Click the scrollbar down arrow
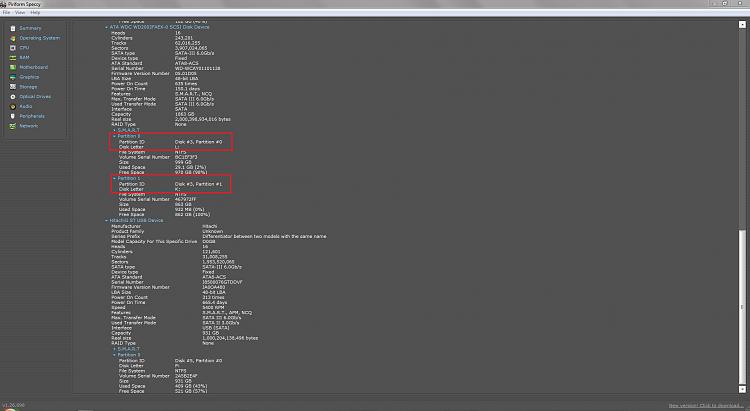Screen dimensions: 750x411 tap(742, 389)
